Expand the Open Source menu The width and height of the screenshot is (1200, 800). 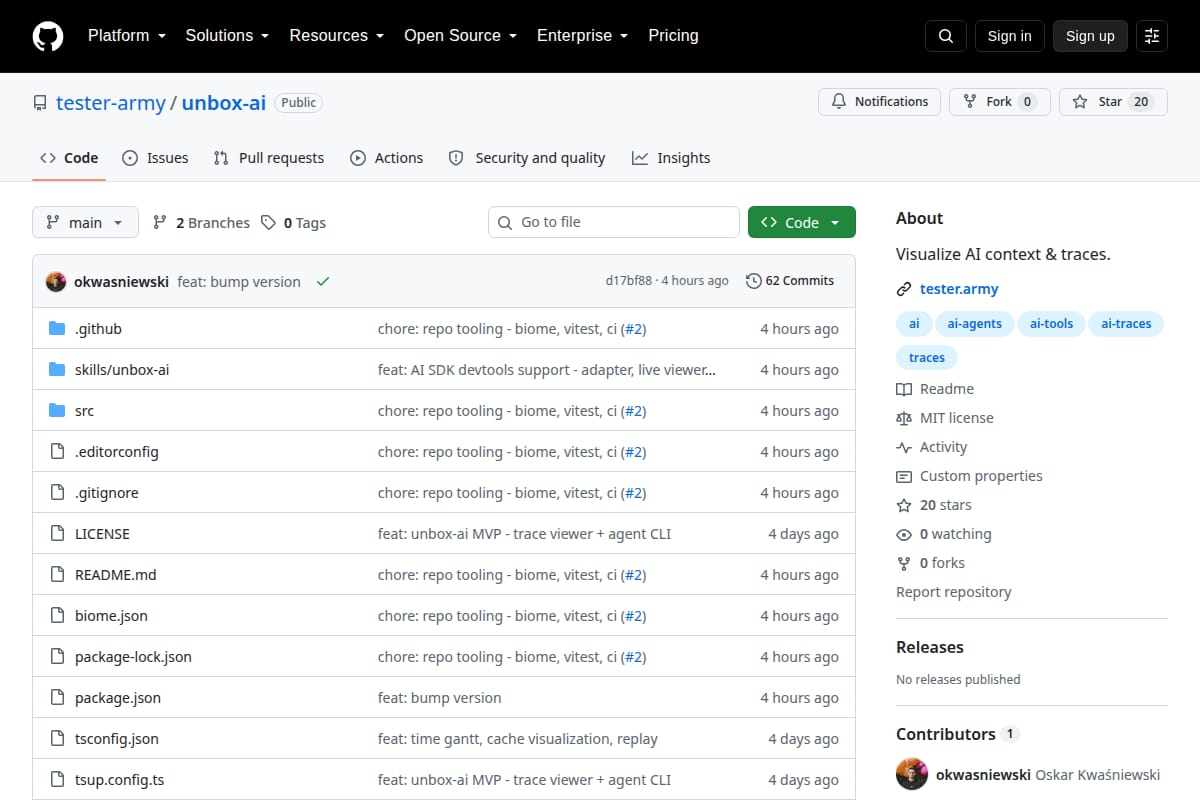pyautogui.click(x=460, y=36)
